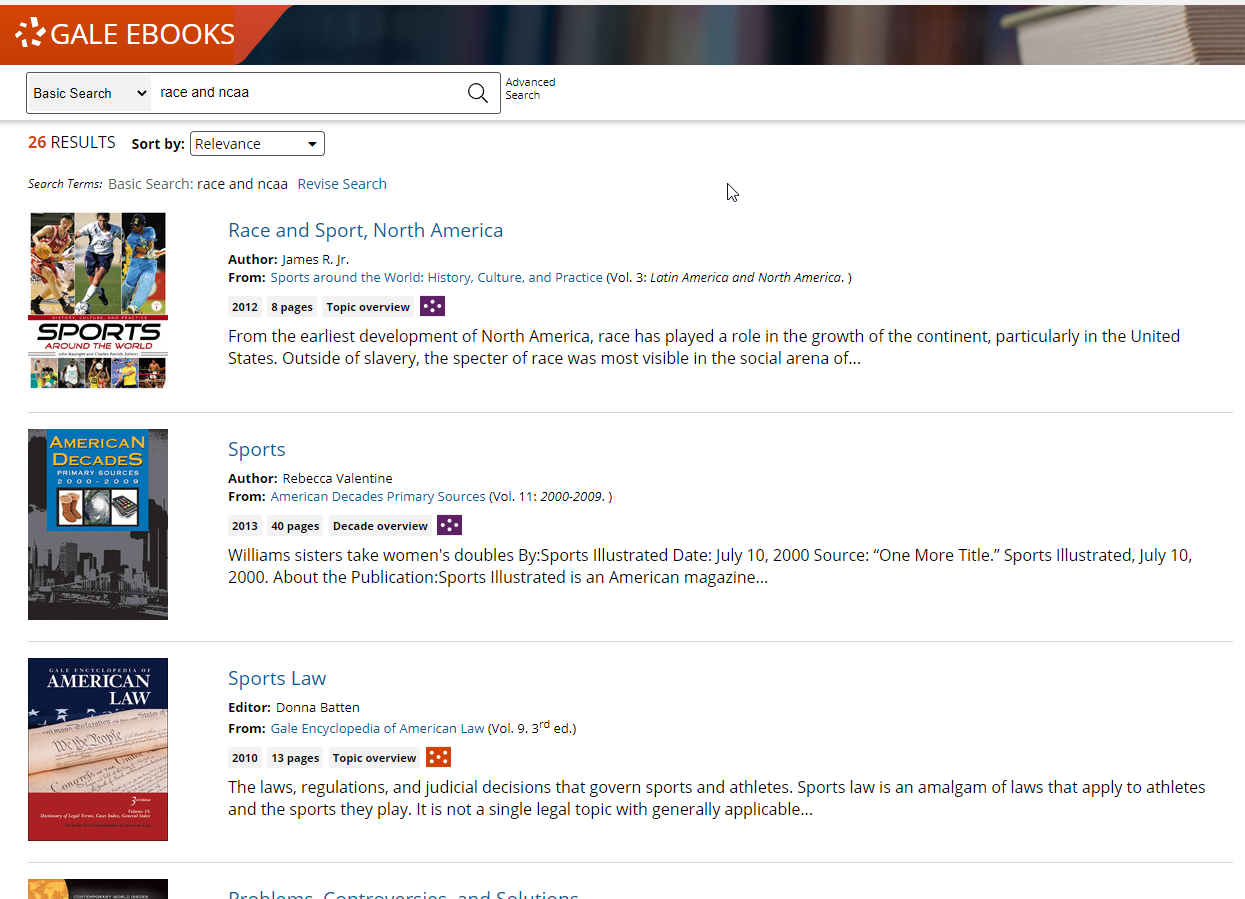Click the 13 pages tag
1245x899 pixels.
tap(295, 758)
